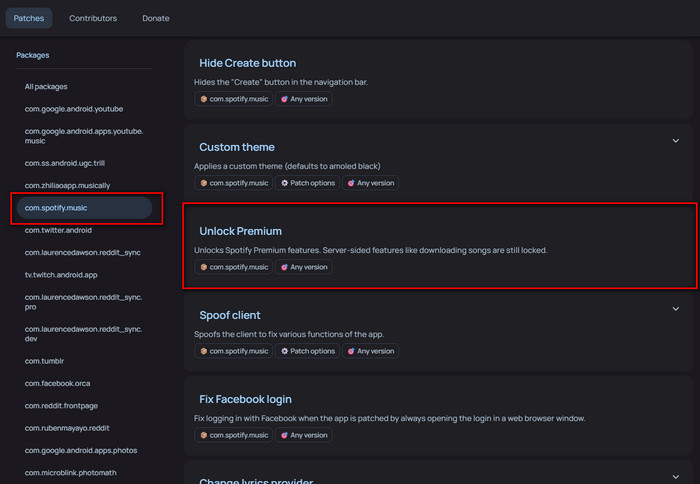This screenshot has height=484, width=700.
Task: Expand the Fix Facebook login chevron
Action: pyautogui.click(x=676, y=393)
